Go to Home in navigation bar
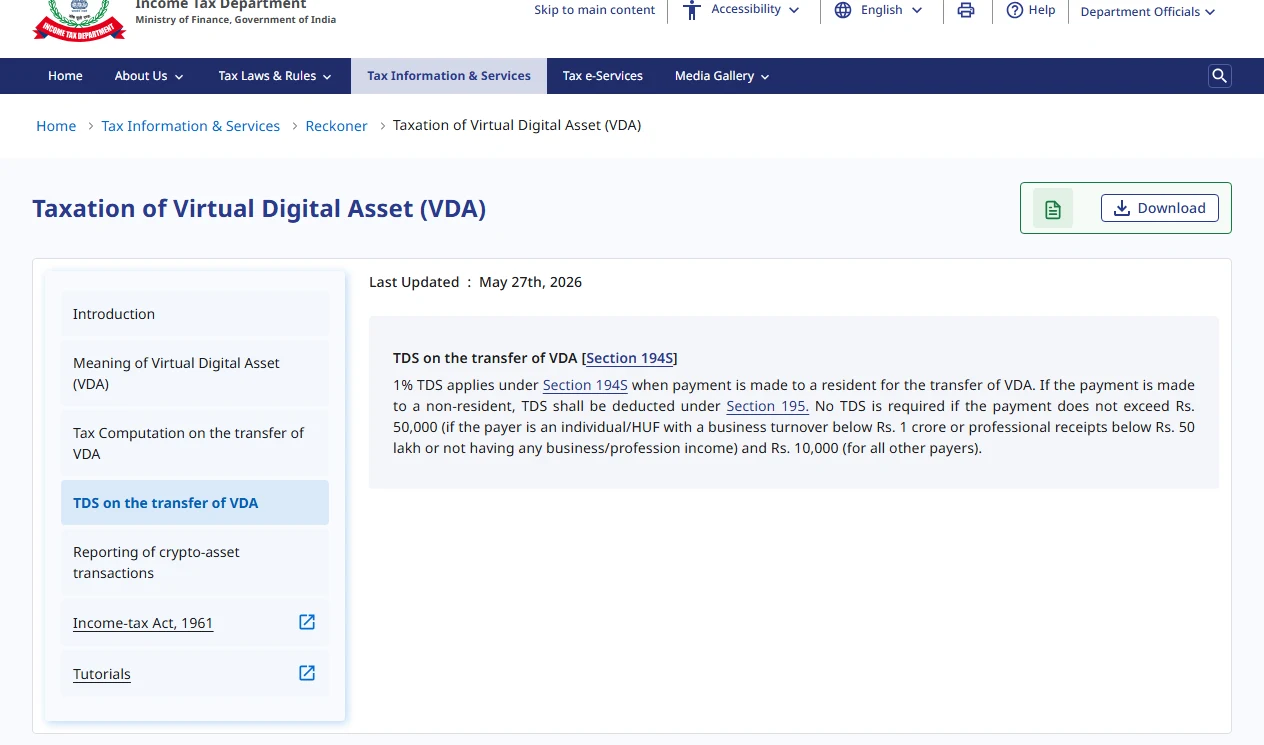Viewport: 1264px width, 745px height. point(65,76)
